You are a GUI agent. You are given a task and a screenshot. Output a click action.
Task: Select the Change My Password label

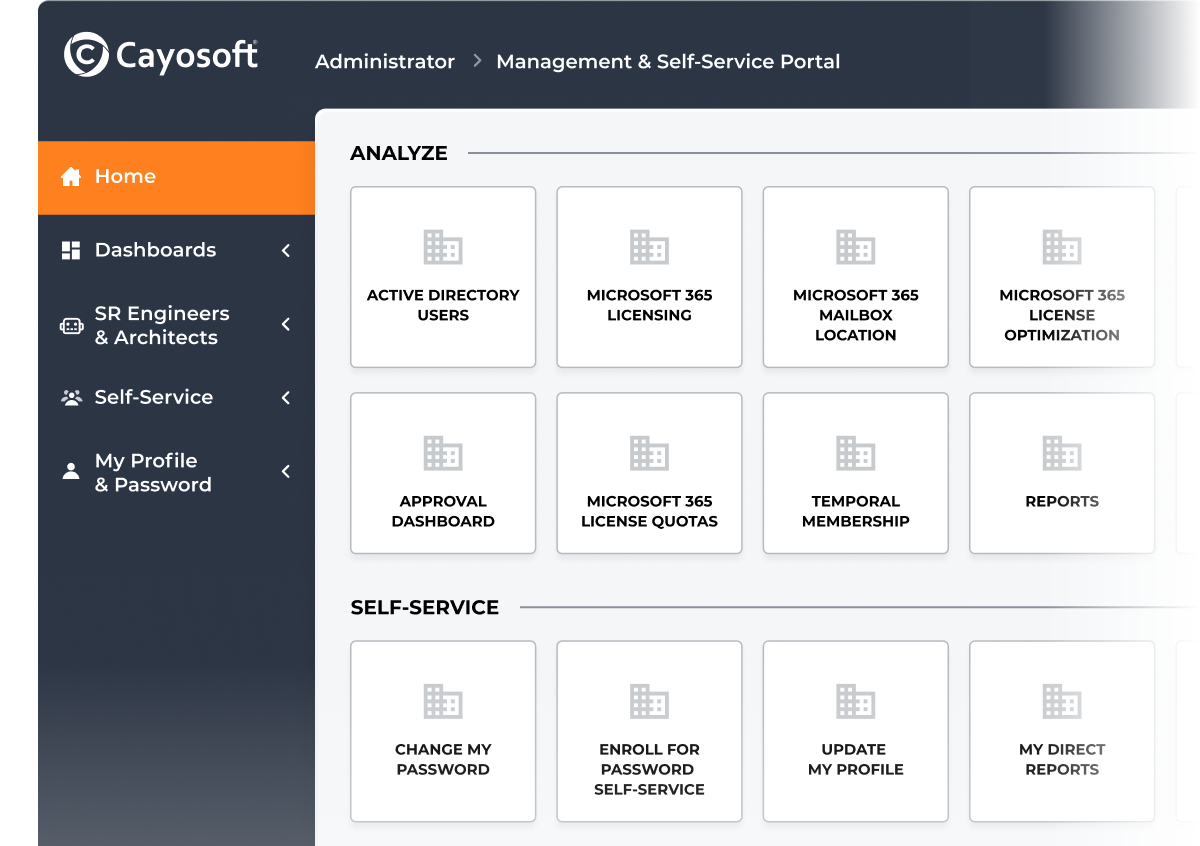(x=443, y=759)
